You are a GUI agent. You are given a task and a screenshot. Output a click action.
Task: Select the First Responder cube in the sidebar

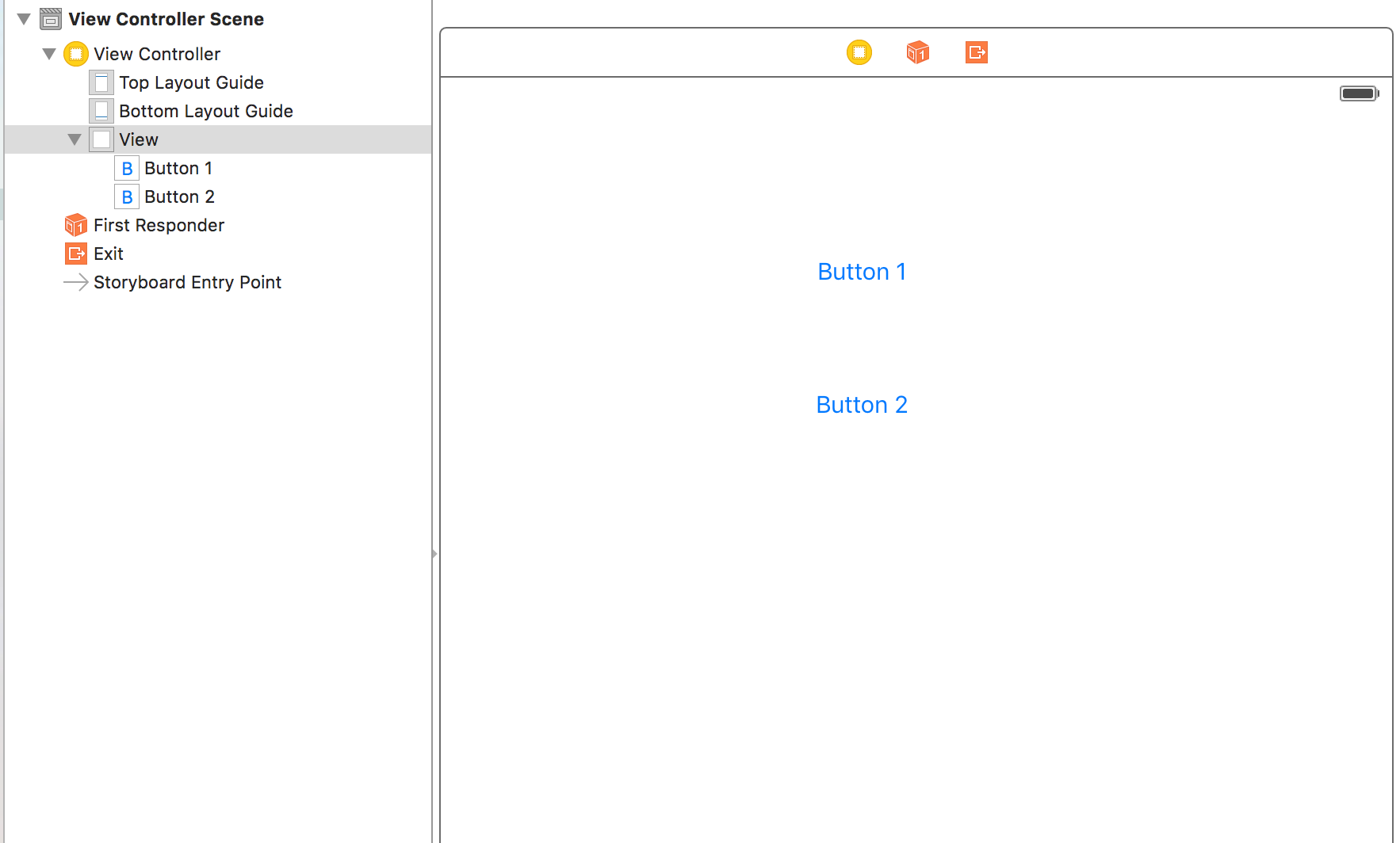pyautogui.click(x=75, y=225)
